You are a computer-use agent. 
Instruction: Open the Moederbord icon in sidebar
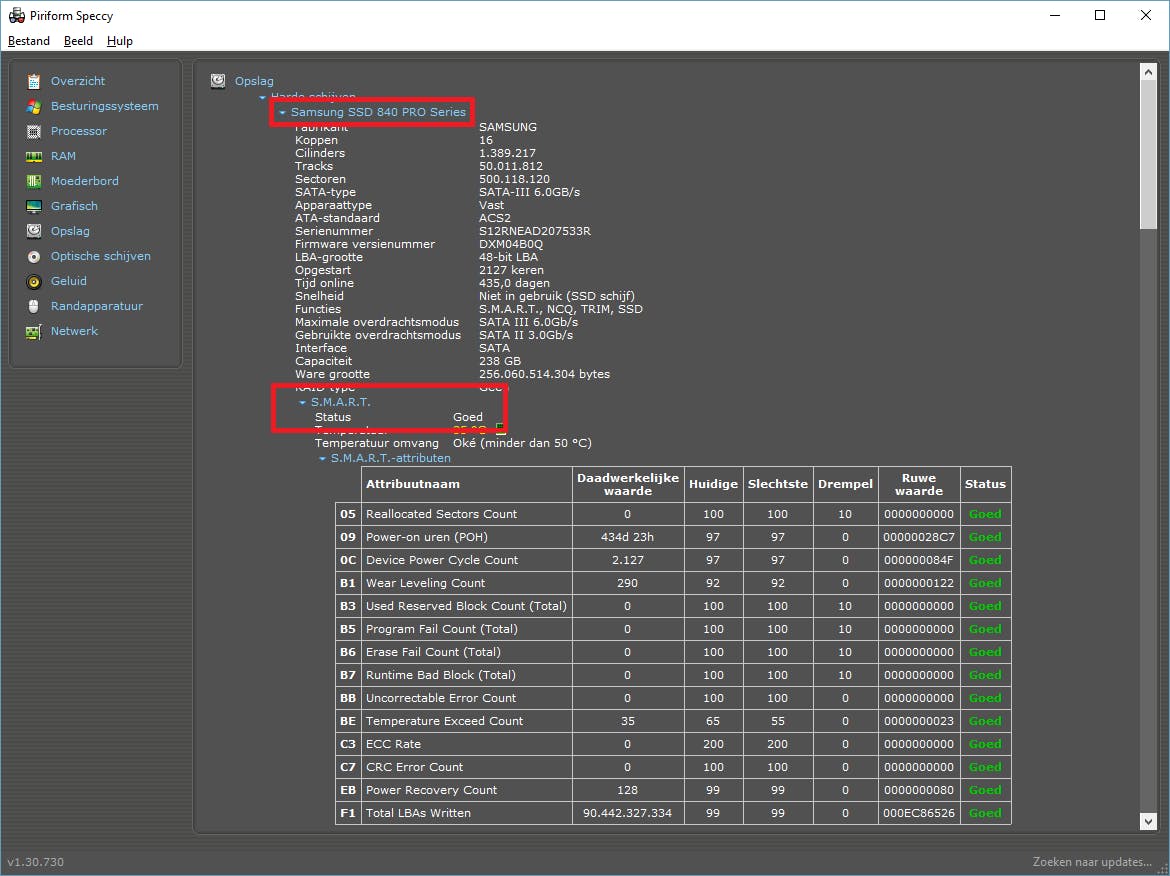34,181
